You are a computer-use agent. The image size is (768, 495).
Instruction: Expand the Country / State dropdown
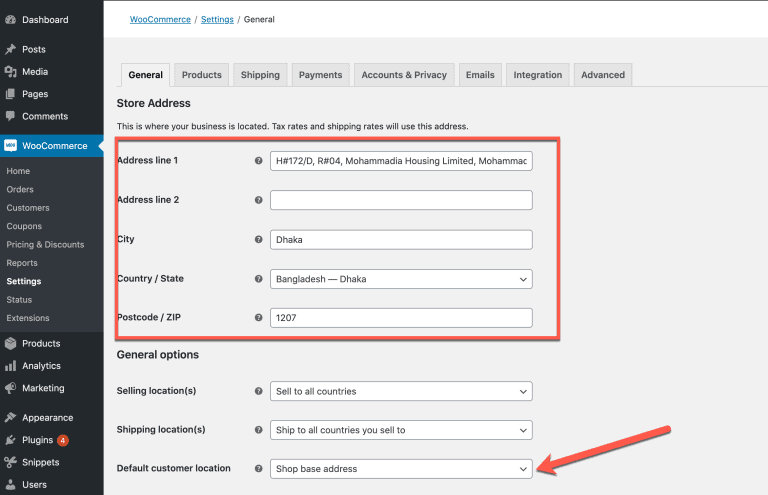(x=401, y=279)
